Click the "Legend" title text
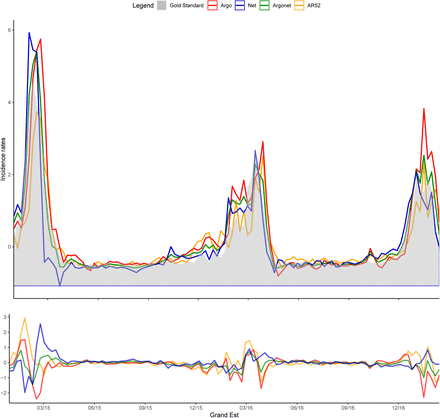This screenshot has height=418, width=440. coord(143,6)
